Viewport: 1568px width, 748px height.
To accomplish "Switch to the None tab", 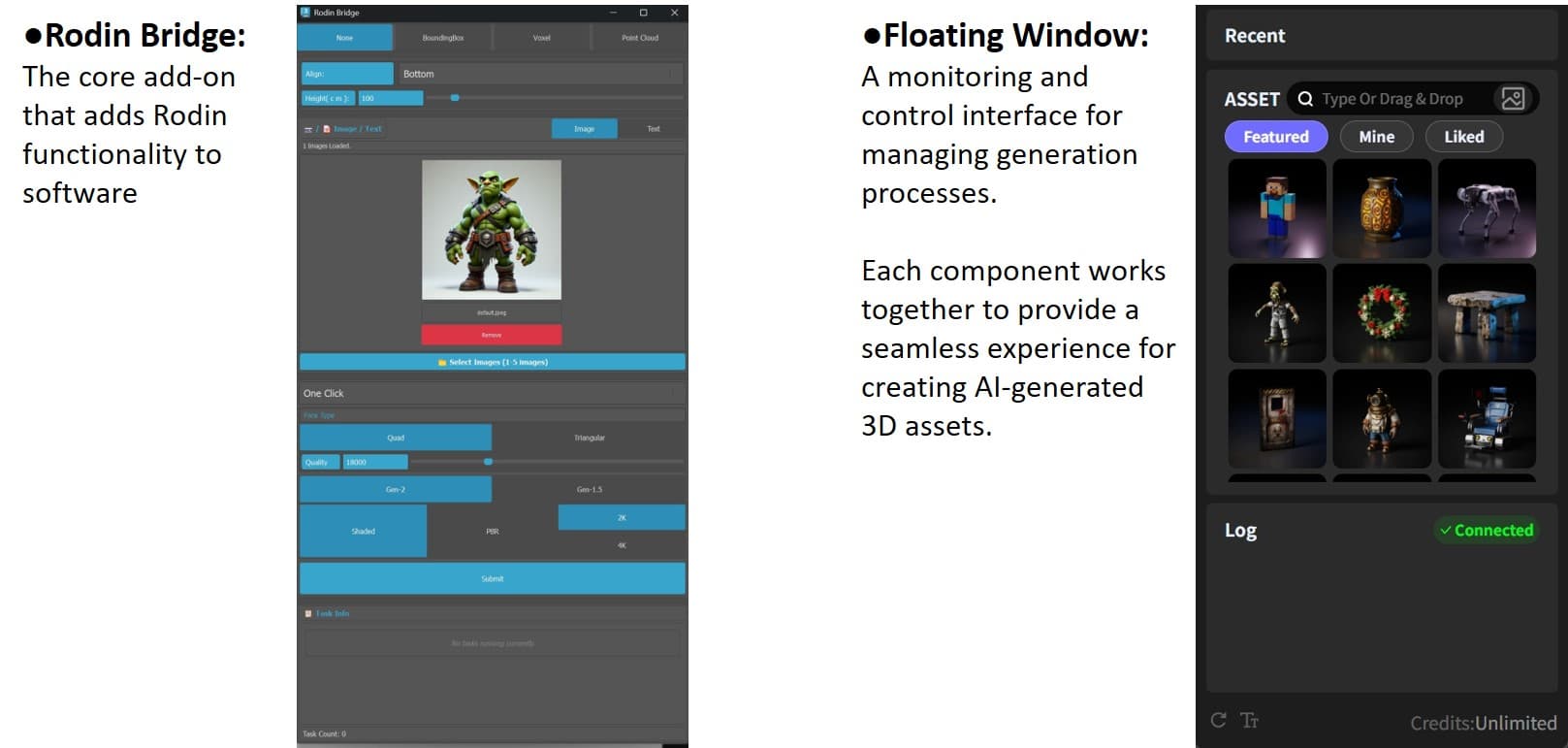I will (x=345, y=38).
